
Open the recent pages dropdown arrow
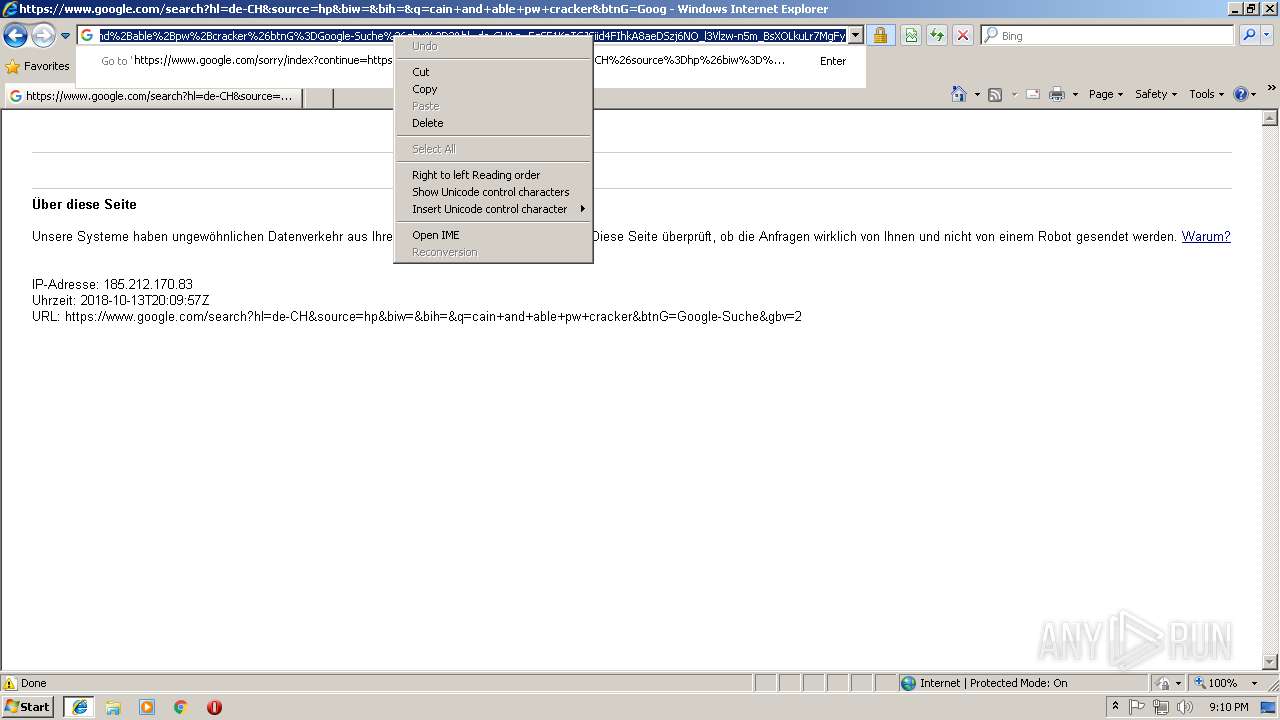click(x=65, y=36)
